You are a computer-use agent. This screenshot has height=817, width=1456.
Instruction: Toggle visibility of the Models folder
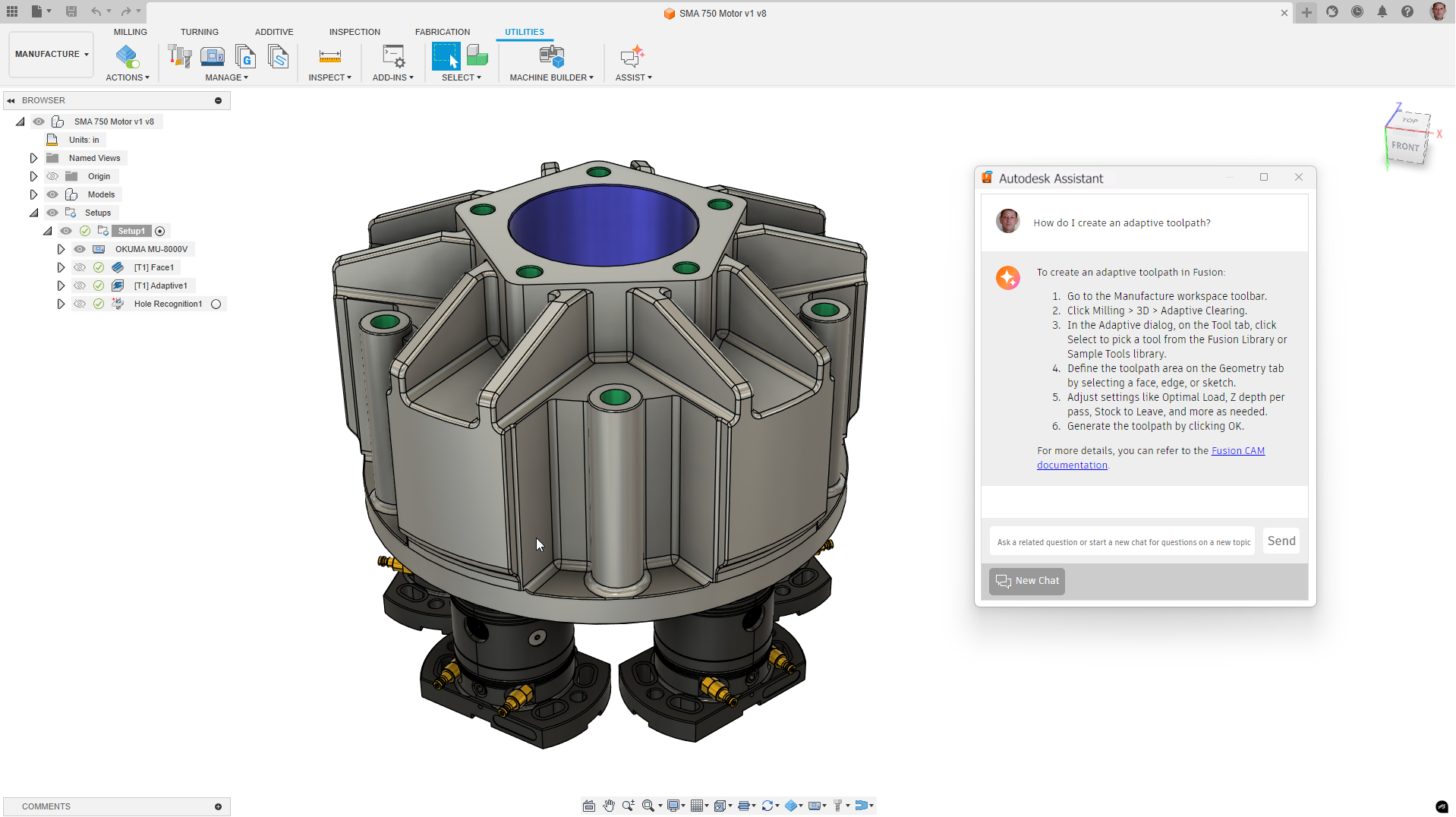(x=52, y=194)
